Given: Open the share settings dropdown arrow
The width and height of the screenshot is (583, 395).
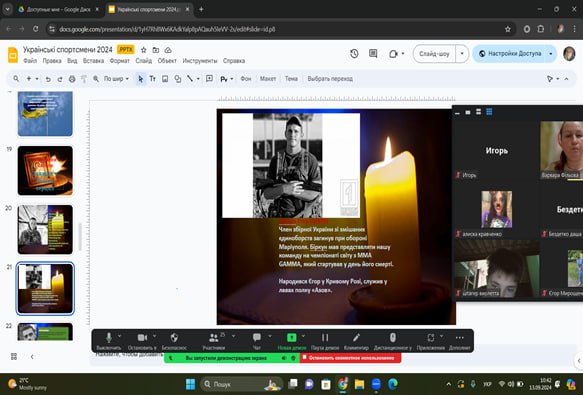Looking at the screenshot, I should [x=551, y=54].
